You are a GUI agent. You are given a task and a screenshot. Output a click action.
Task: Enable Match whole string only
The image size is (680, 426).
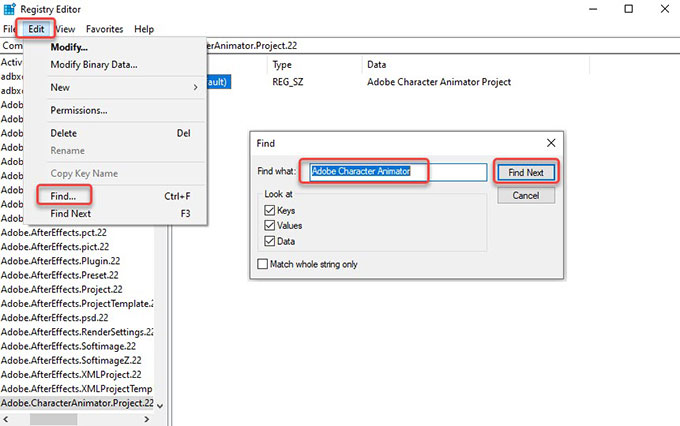click(262, 264)
